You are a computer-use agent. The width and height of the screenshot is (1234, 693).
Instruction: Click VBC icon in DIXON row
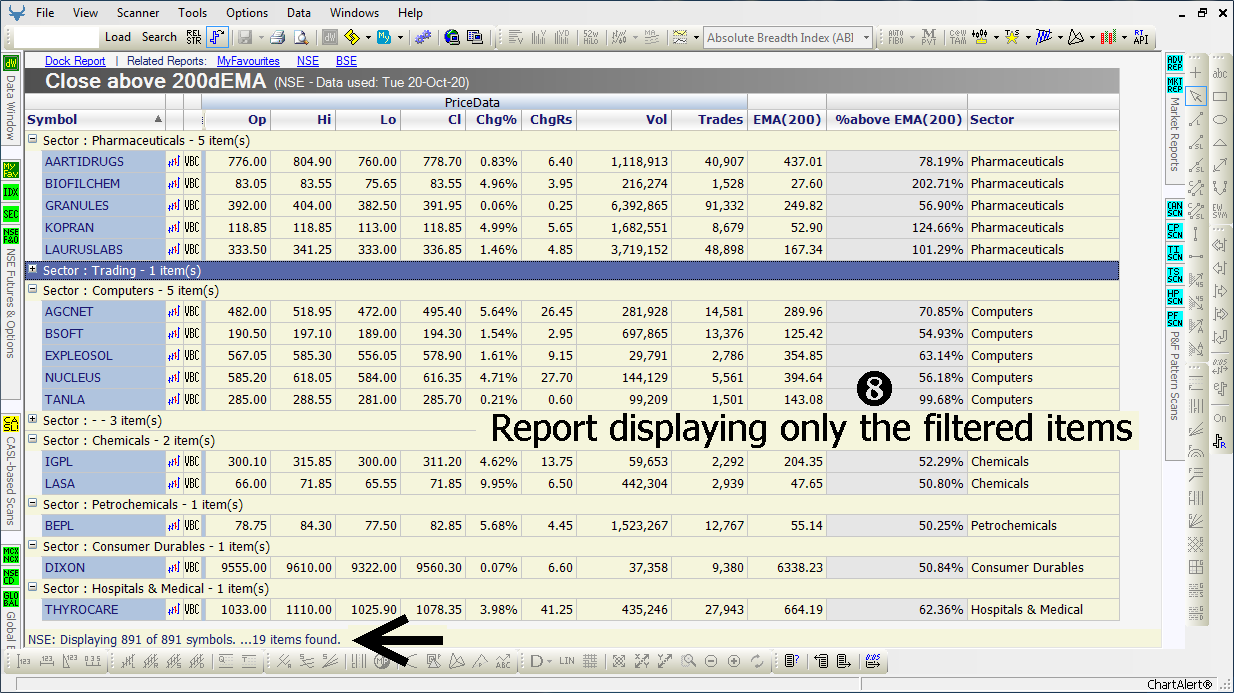point(192,568)
